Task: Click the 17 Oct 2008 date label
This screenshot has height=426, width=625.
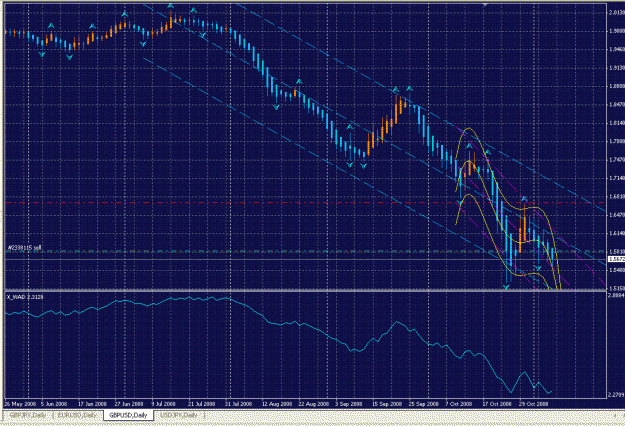Action: (x=497, y=404)
